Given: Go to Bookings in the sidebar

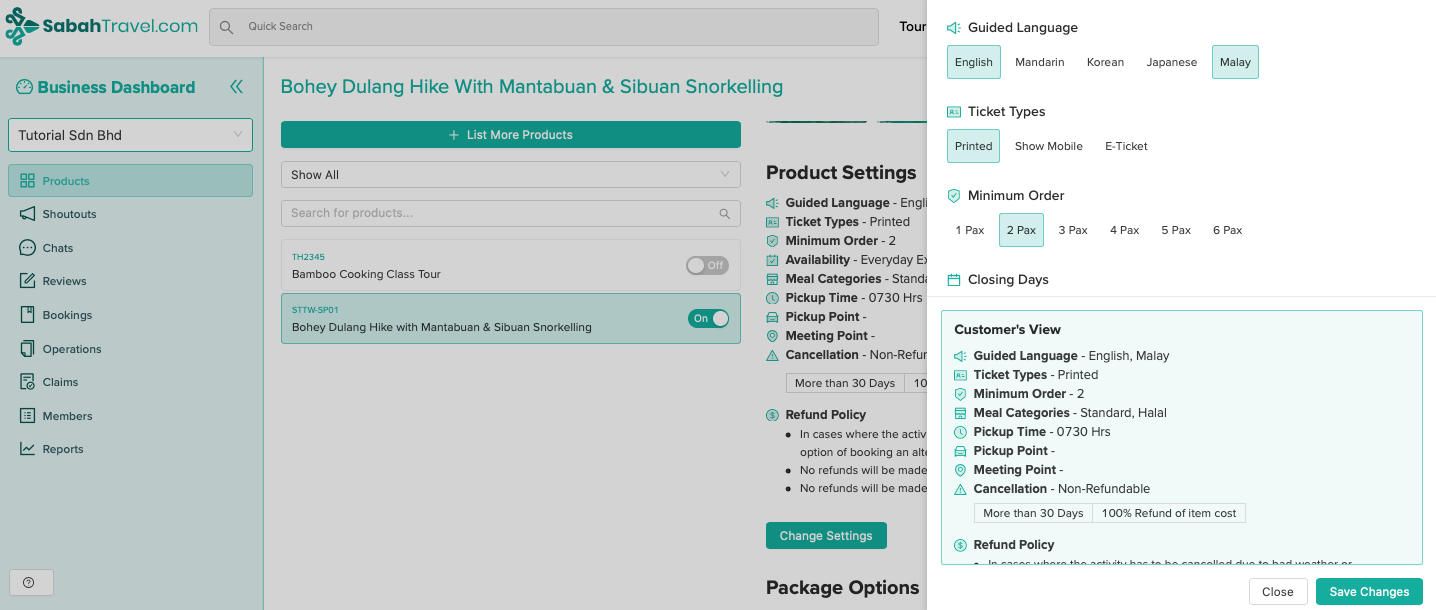Looking at the screenshot, I should [67, 315].
